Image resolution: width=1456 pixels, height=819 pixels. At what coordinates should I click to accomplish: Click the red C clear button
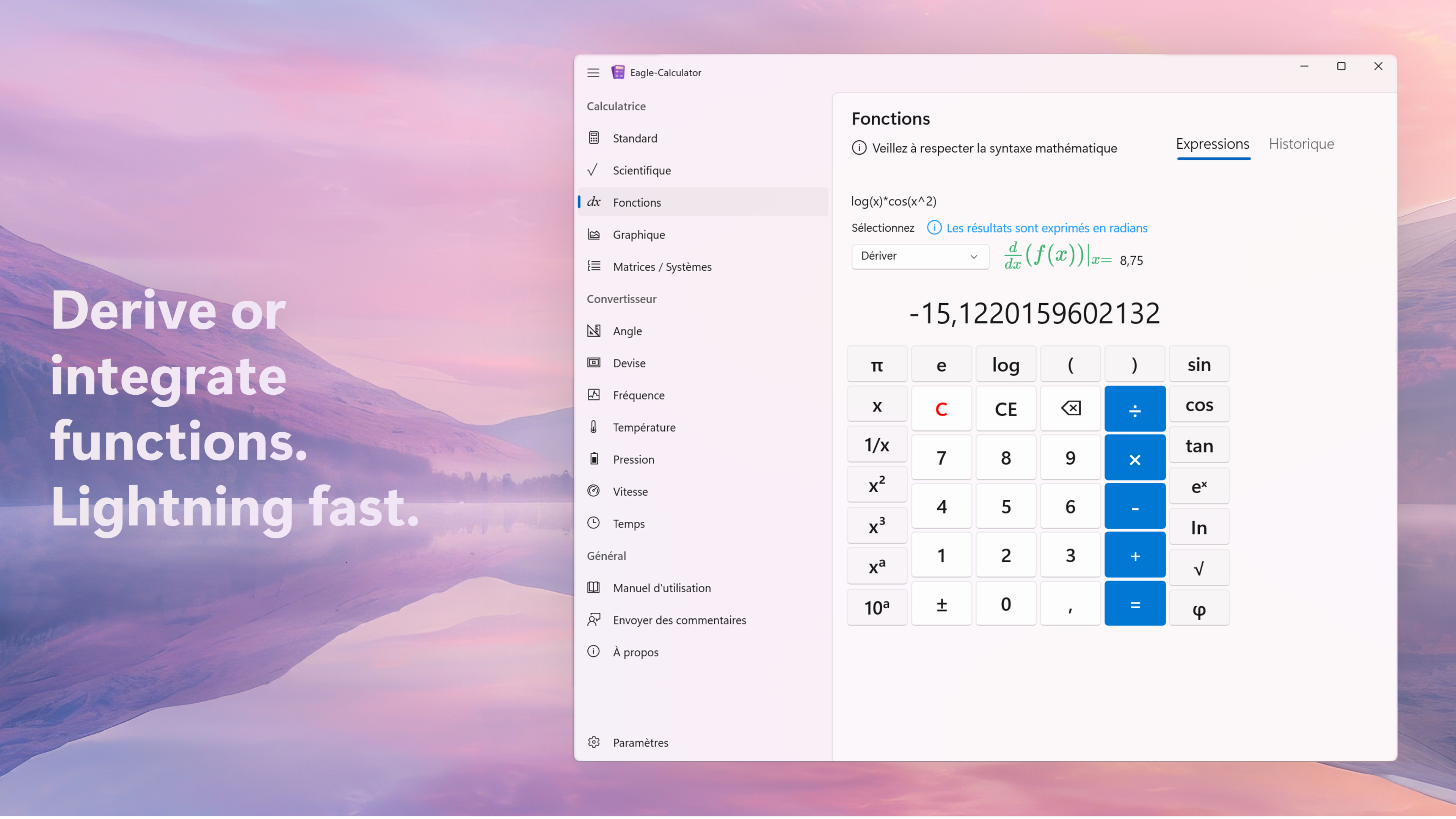pyautogui.click(x=941, y=409)
